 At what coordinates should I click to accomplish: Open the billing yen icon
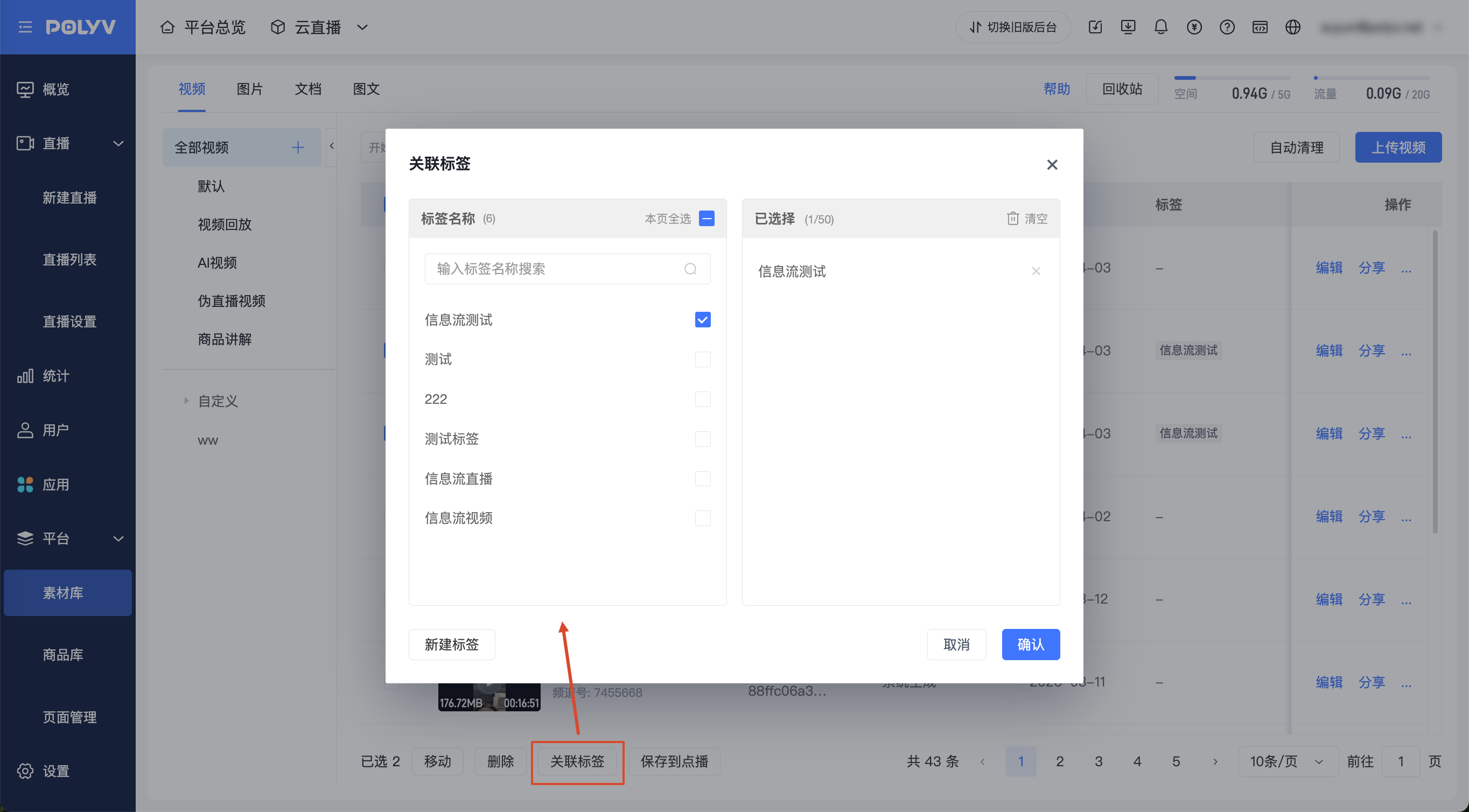(x=1194, y=27)
